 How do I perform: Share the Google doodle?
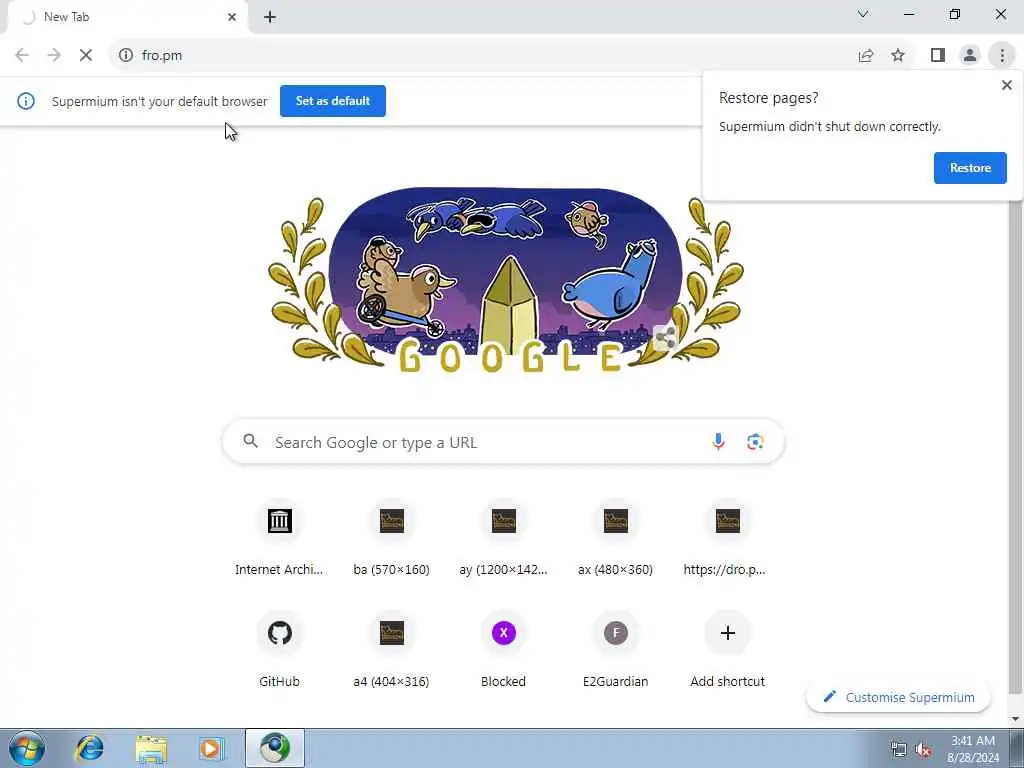[665, 338]
